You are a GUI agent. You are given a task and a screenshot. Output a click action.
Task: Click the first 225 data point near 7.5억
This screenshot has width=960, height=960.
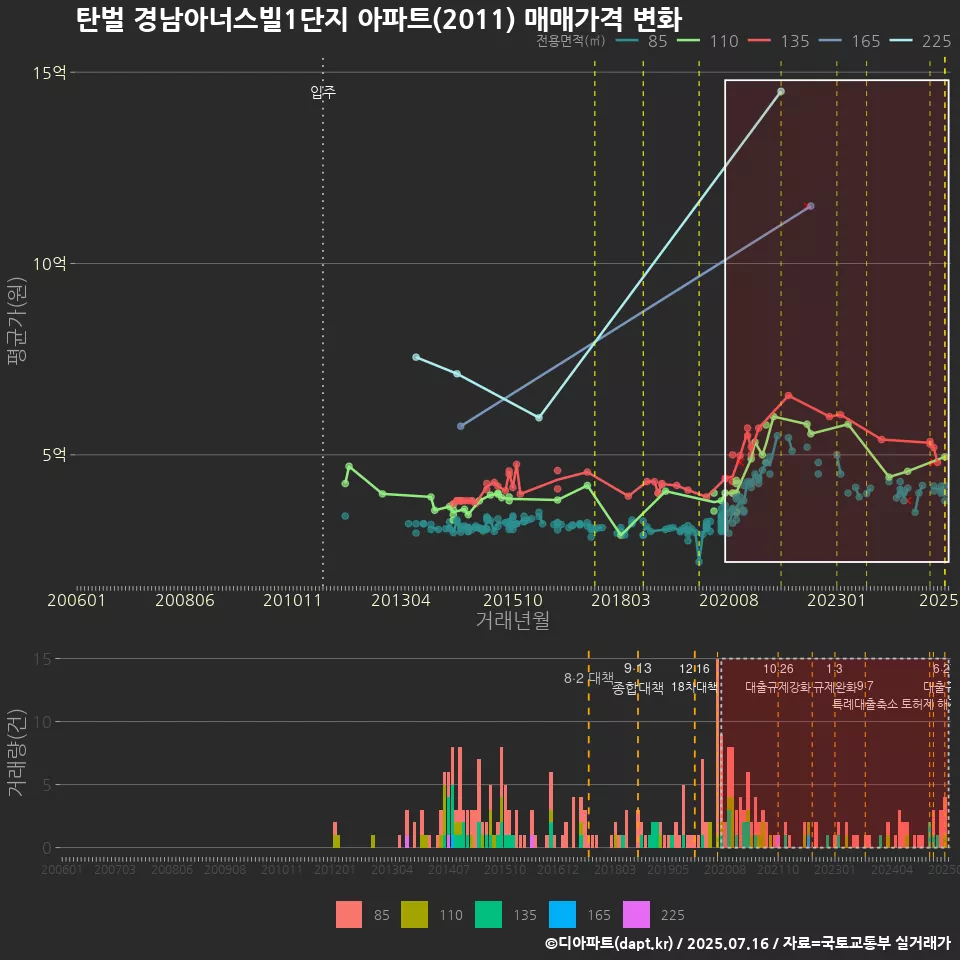pos(416,357)
